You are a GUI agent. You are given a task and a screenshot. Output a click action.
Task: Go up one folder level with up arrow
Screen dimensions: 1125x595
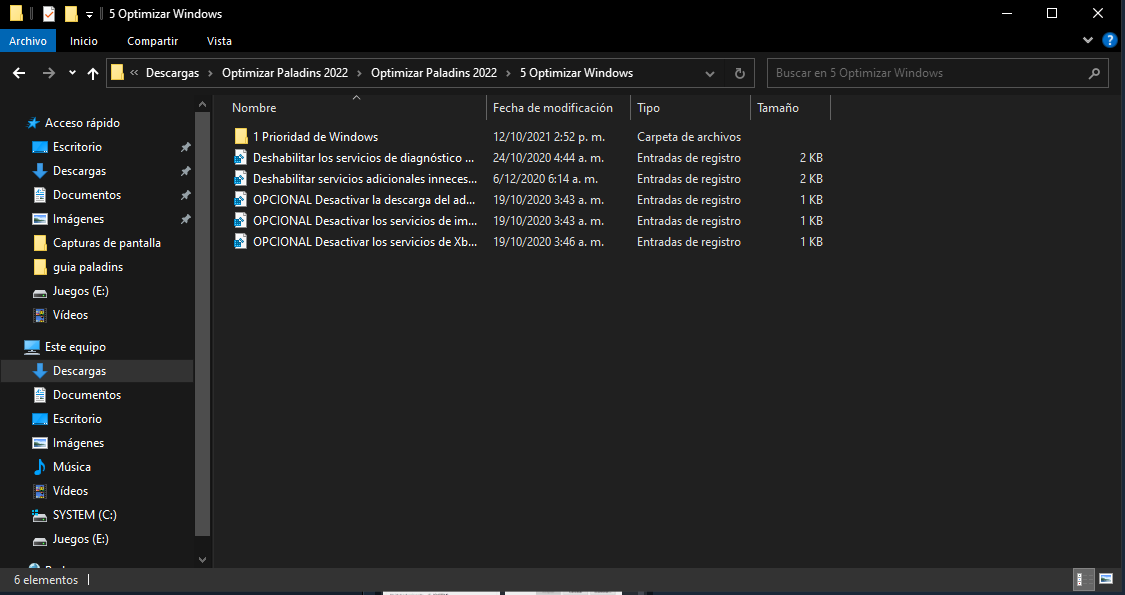93,73
